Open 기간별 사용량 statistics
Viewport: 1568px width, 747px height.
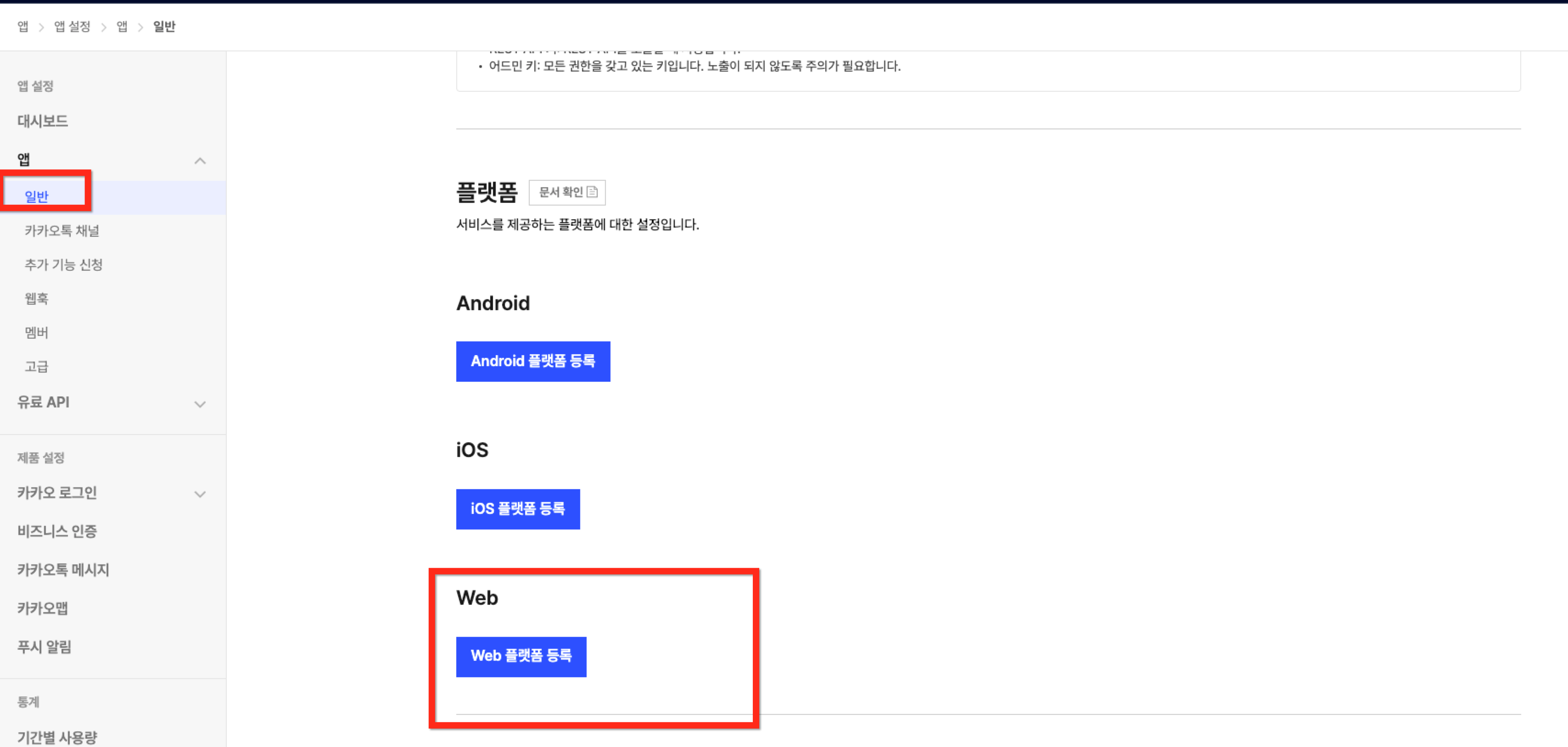point(57,737)
